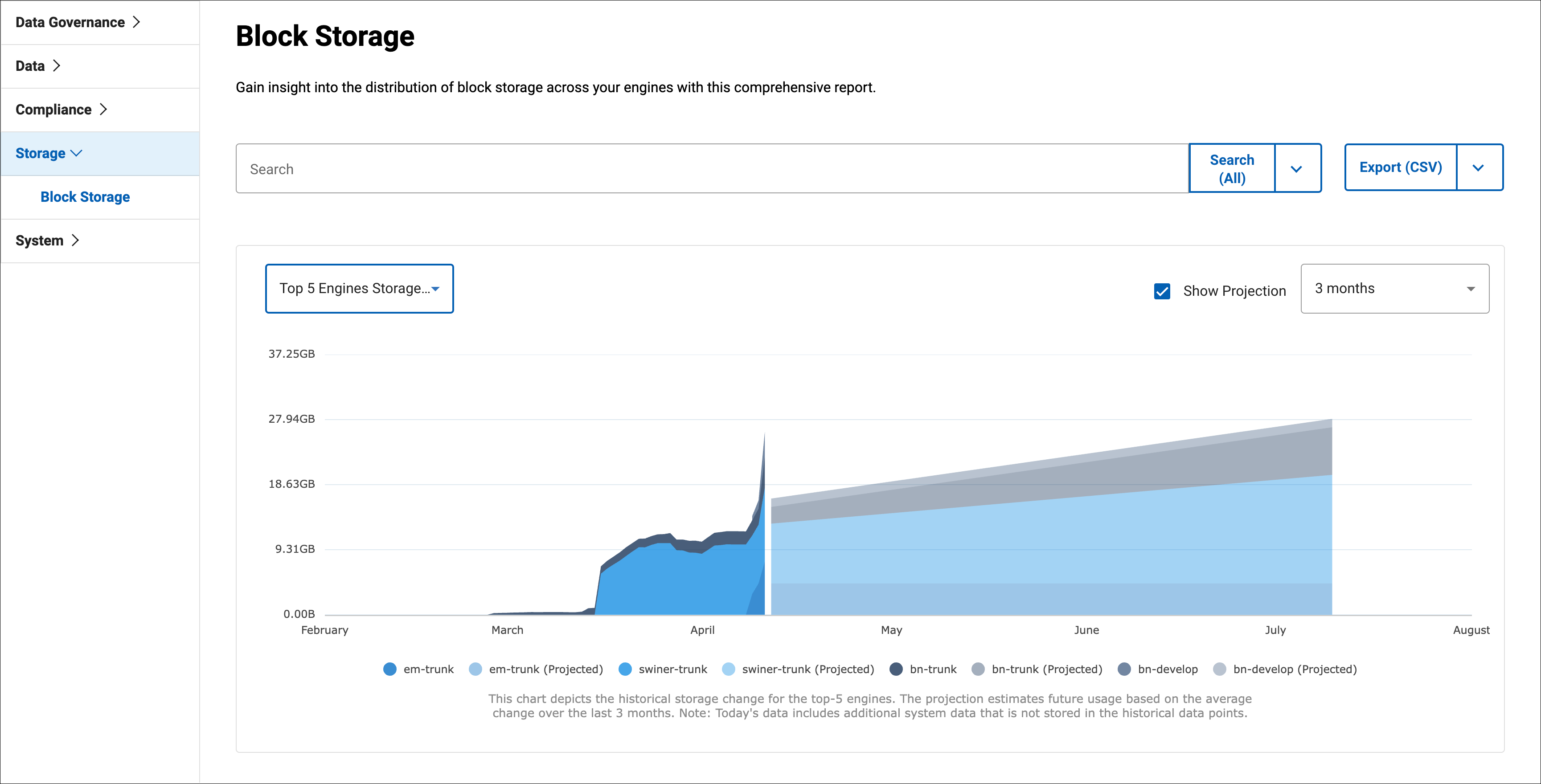Click bn-develop (Projected) legend marker
This screenshot has height=784, width=1541.
point(1219,669)
